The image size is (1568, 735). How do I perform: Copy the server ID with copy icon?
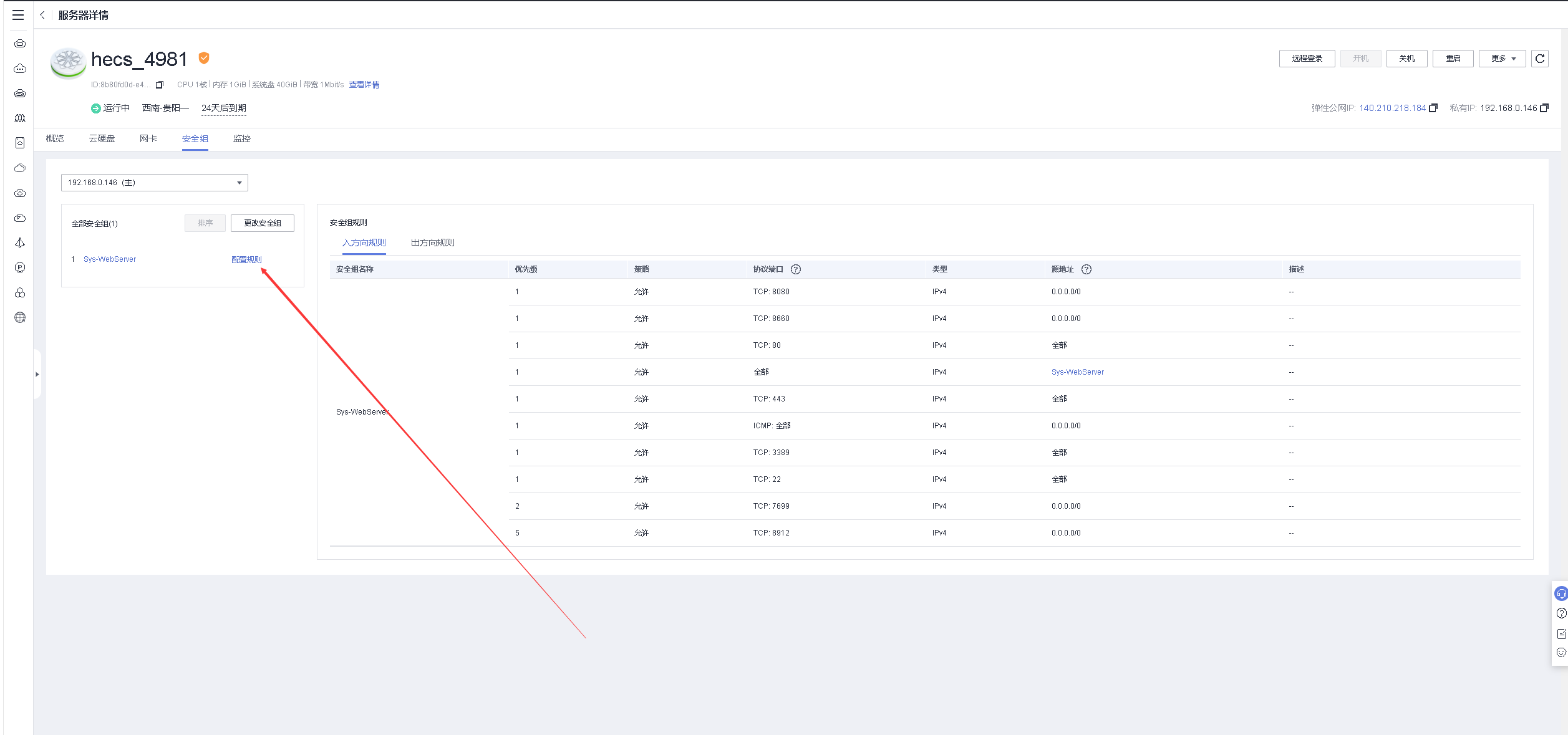(160, 85)
